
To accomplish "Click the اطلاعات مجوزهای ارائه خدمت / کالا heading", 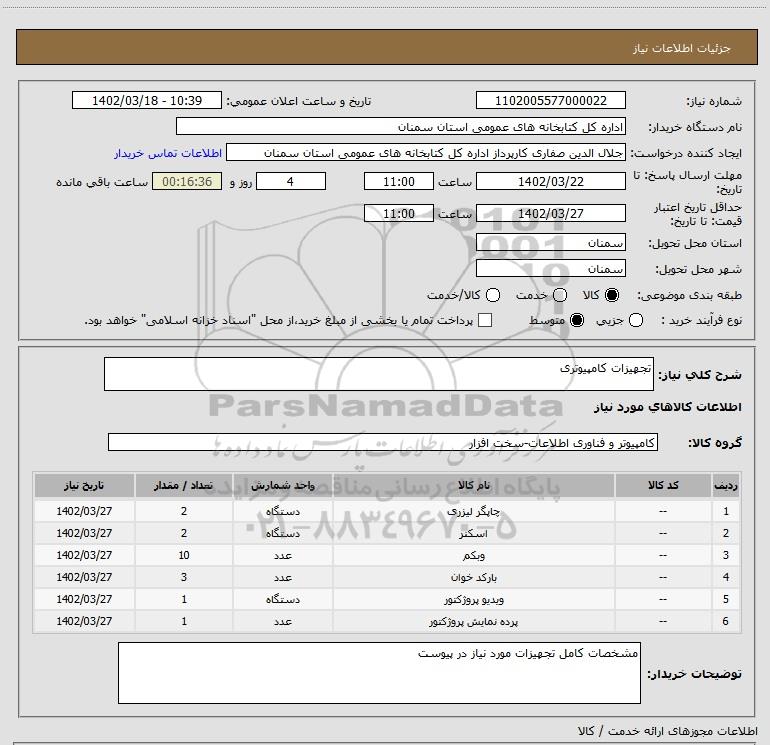I will point(667,731).
